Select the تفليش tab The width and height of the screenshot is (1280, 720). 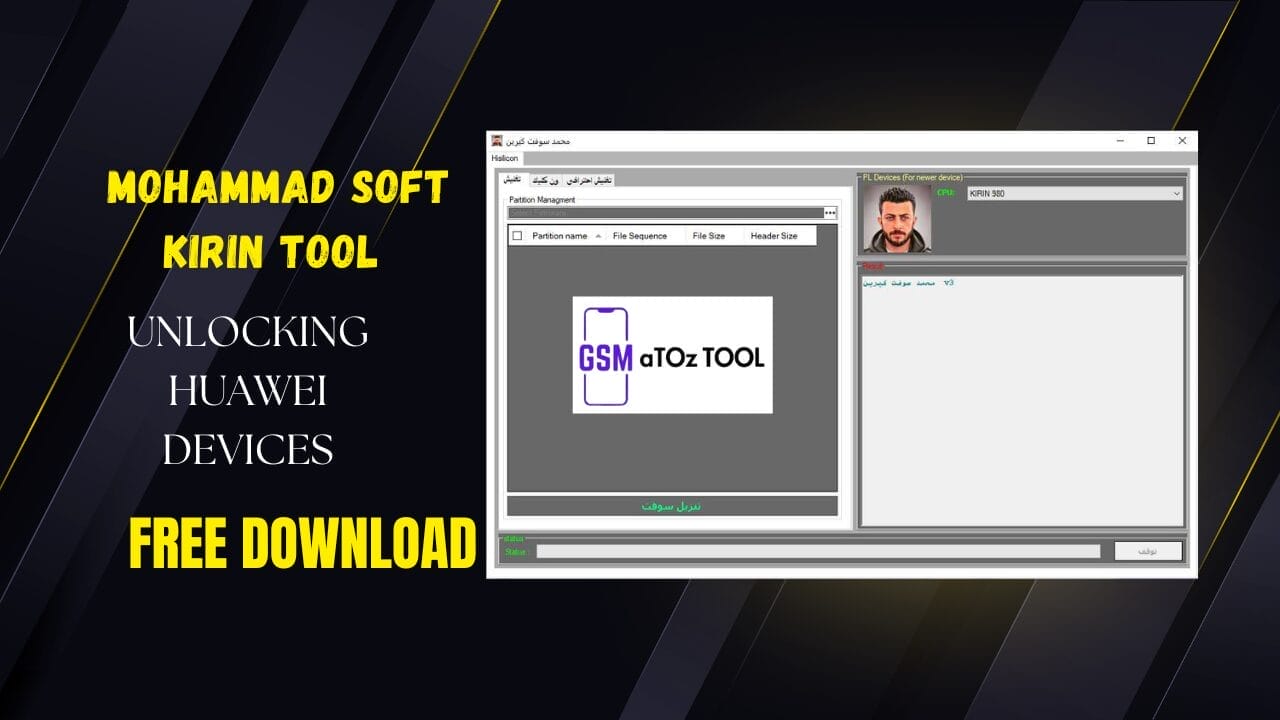512,180
